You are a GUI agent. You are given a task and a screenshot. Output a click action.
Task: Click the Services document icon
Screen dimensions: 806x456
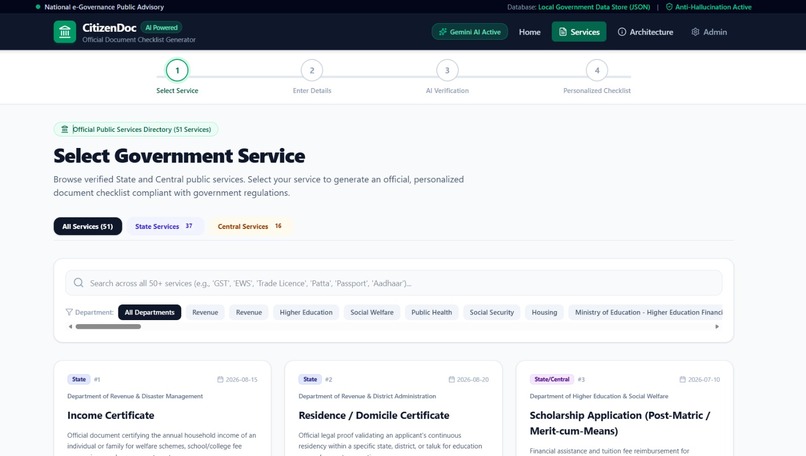click(562, 32)
